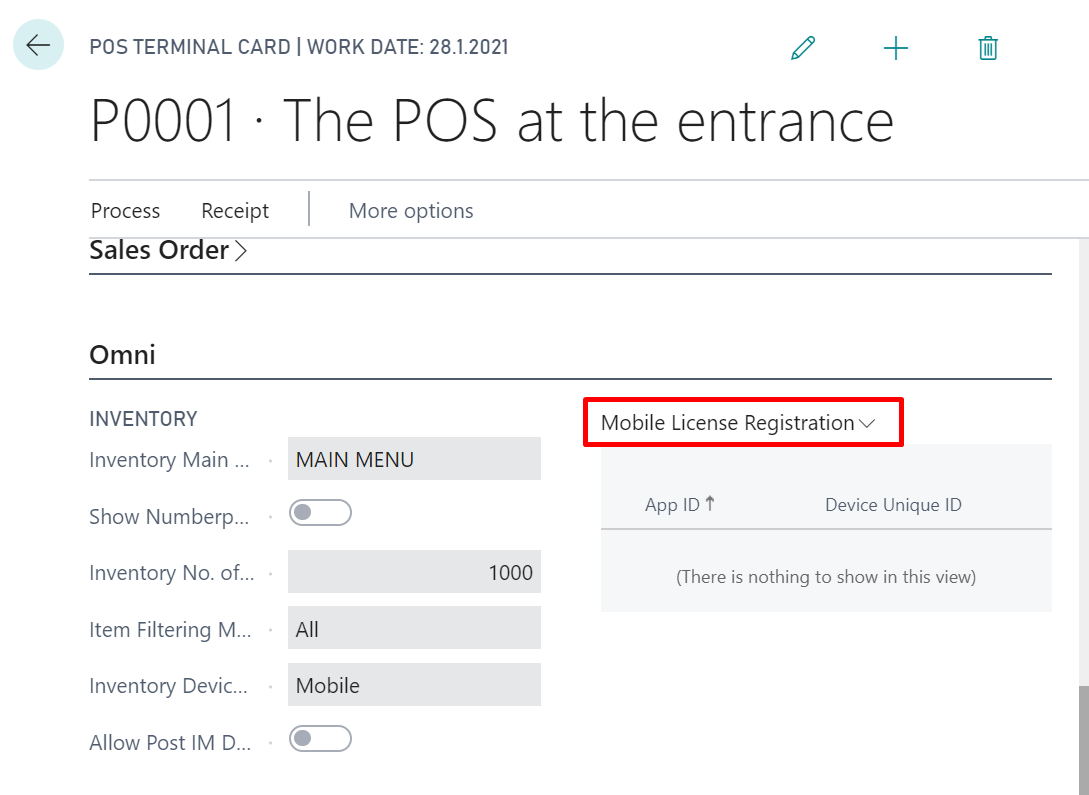1089x795 pixels.
Task: Click the back arrow button
Action: click(x=38, y=46)
